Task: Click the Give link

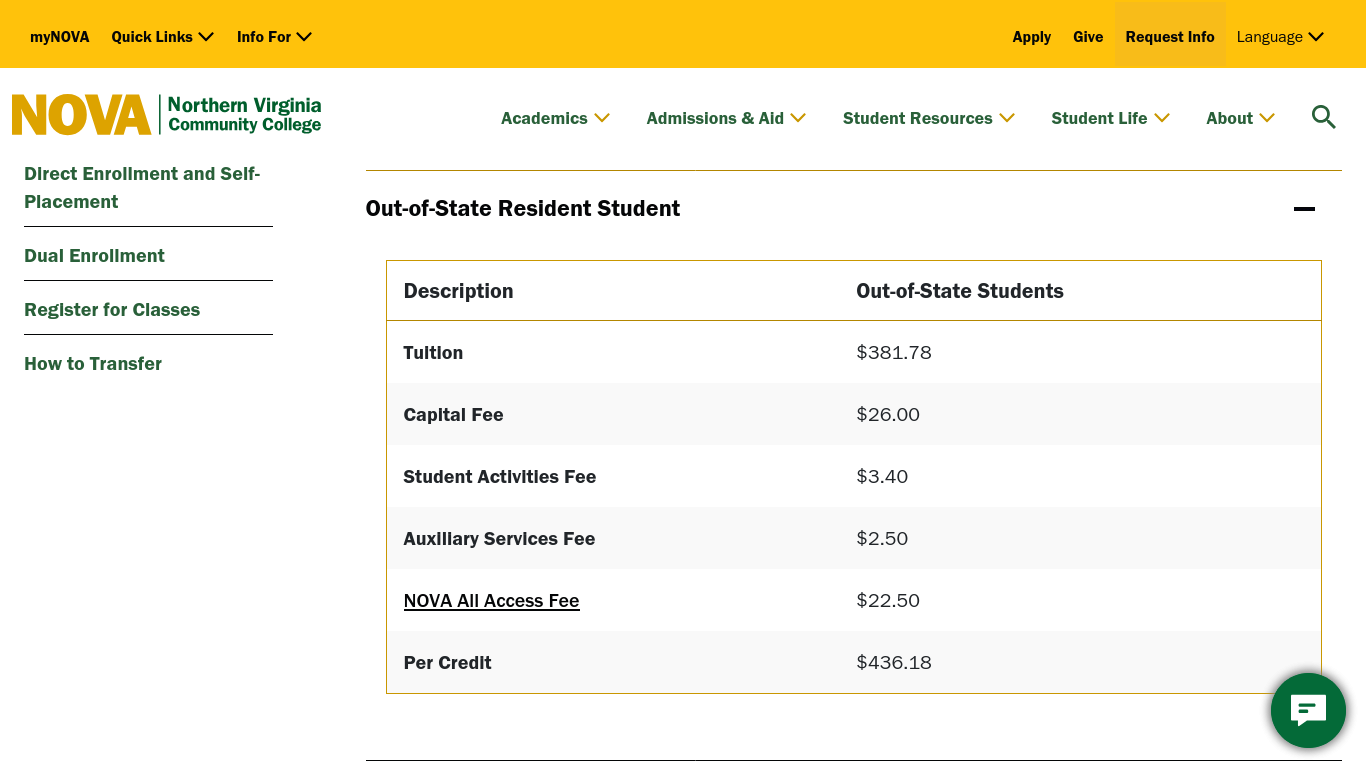Action: (1088, 37)
